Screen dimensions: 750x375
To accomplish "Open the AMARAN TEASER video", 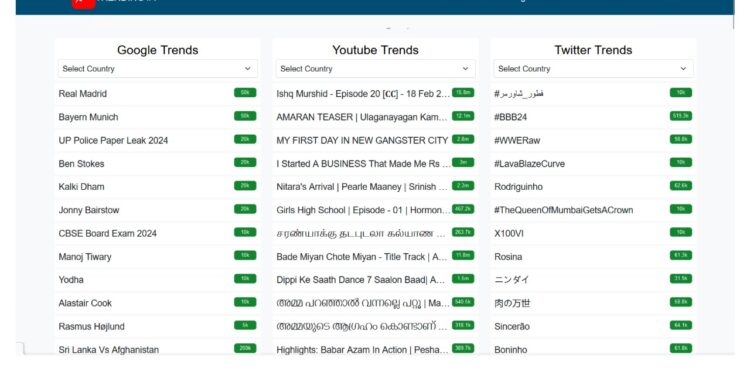I will 362,117.
